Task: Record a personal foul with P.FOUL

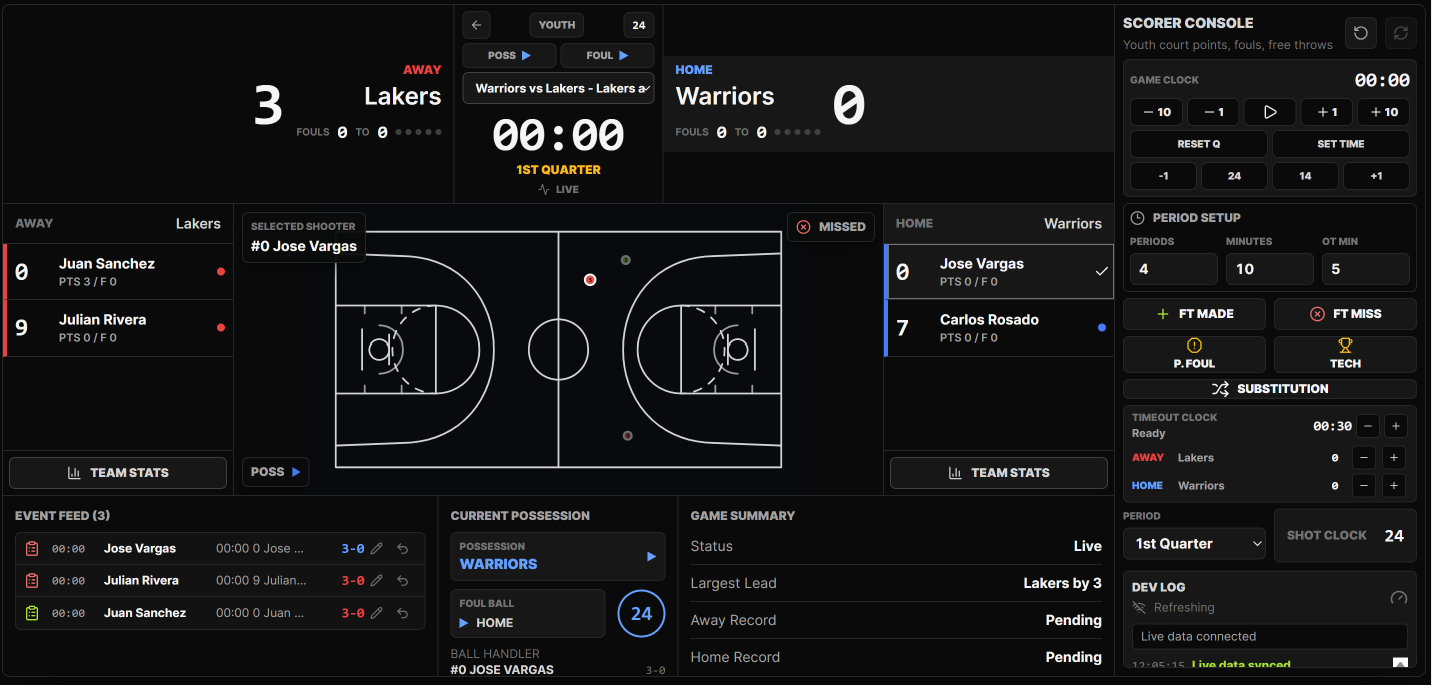Action: click(1194, 354)
